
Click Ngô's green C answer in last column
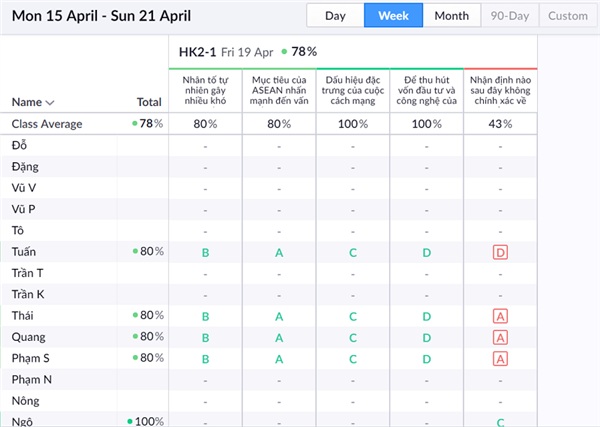click(500, 422)
